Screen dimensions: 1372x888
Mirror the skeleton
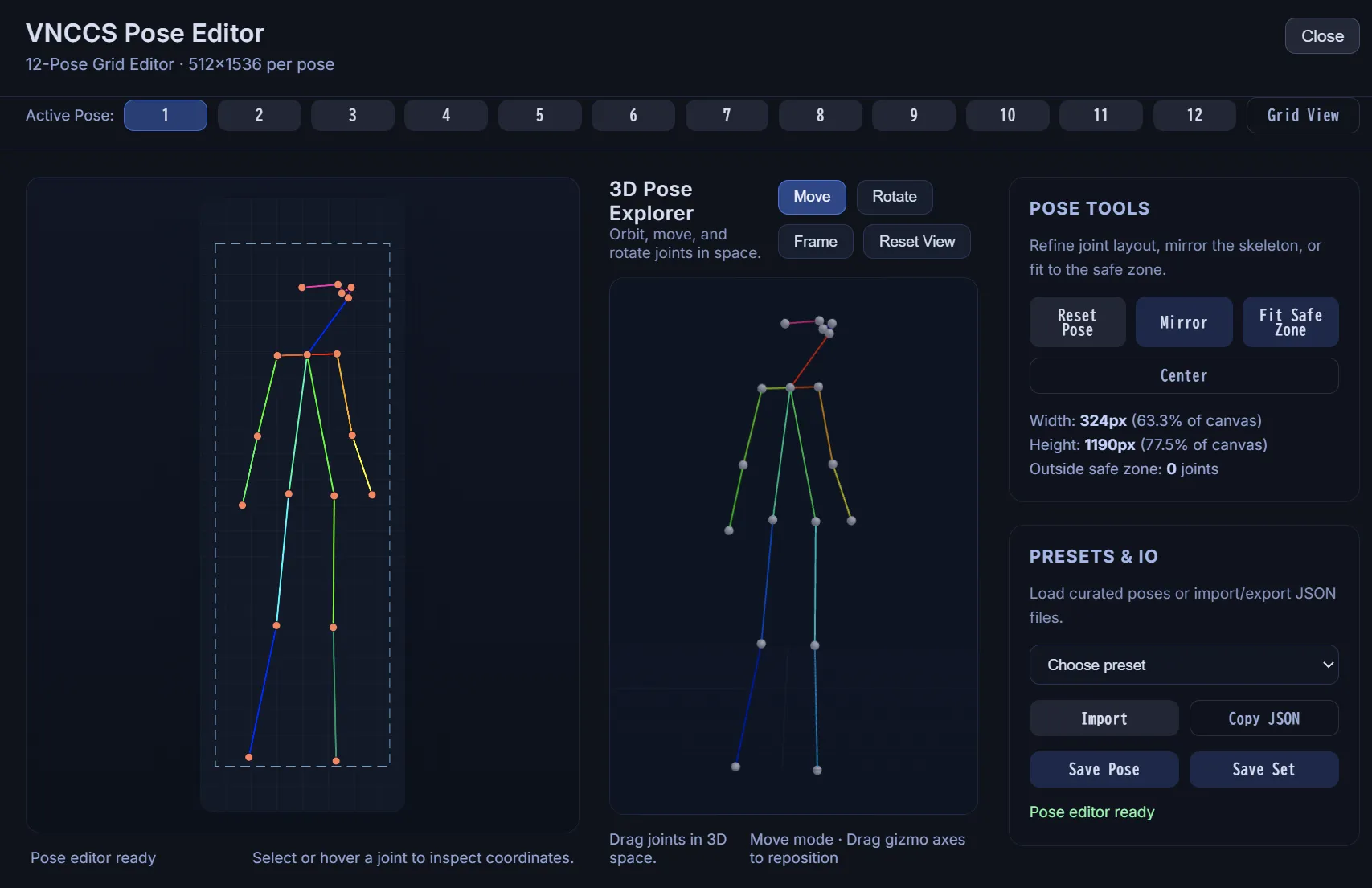1183,322
